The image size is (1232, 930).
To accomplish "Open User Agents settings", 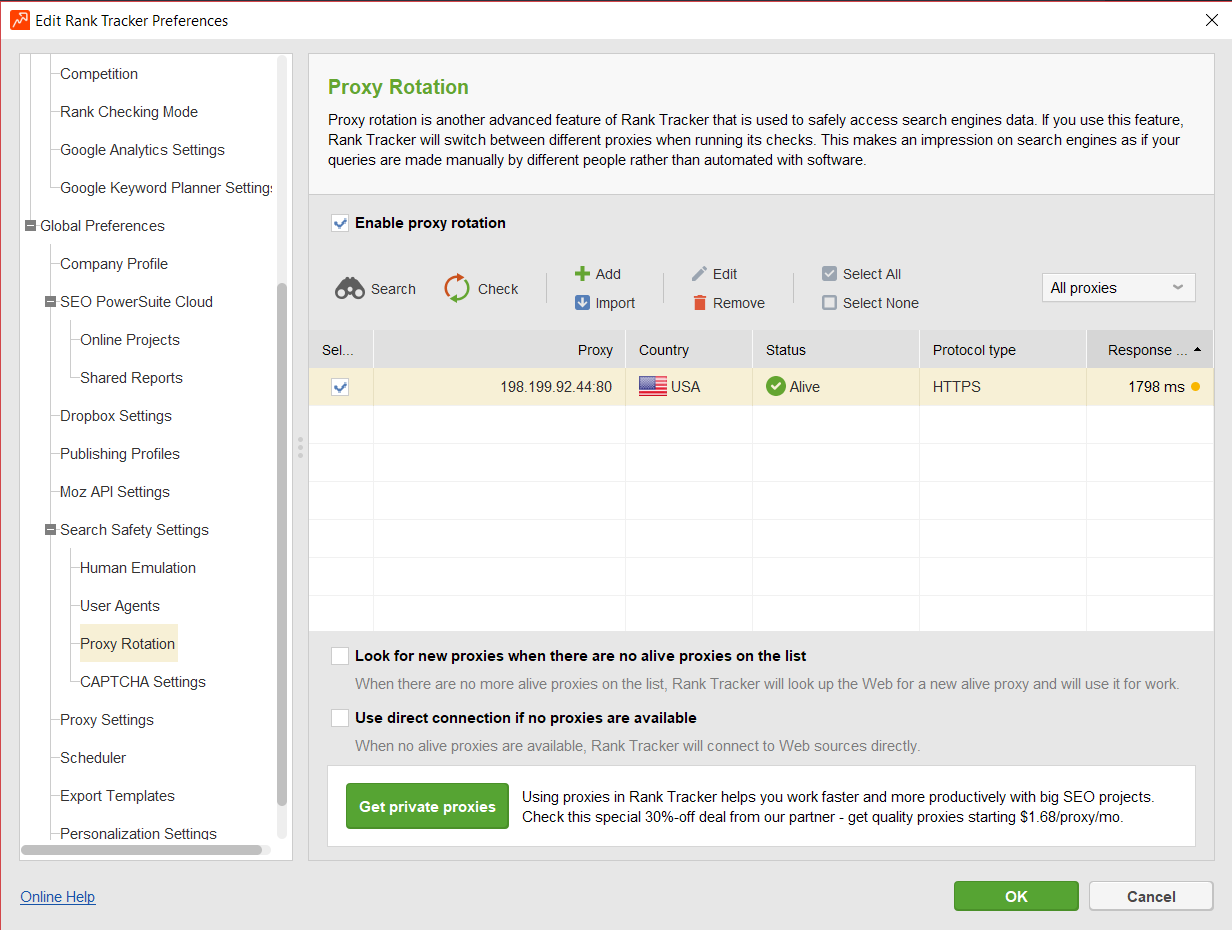I will 120,606.
